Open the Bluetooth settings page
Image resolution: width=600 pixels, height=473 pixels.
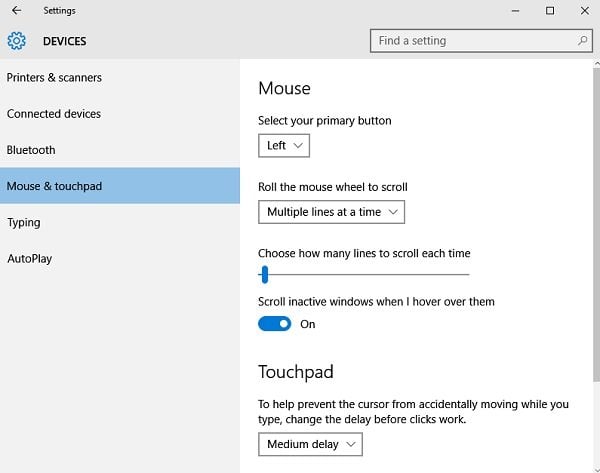click(31, 150)
